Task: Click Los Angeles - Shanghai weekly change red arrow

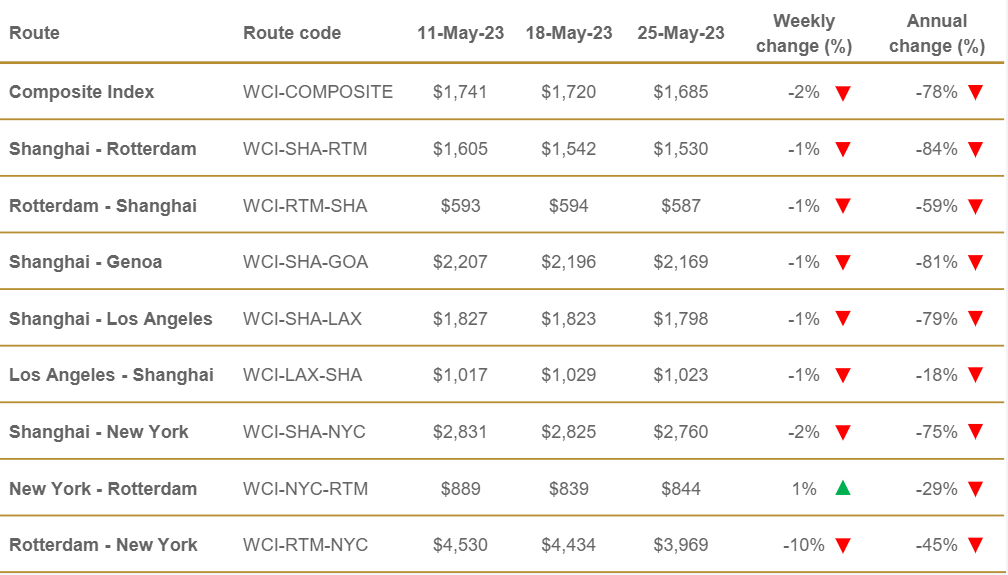Action: (x=843, y=376)
